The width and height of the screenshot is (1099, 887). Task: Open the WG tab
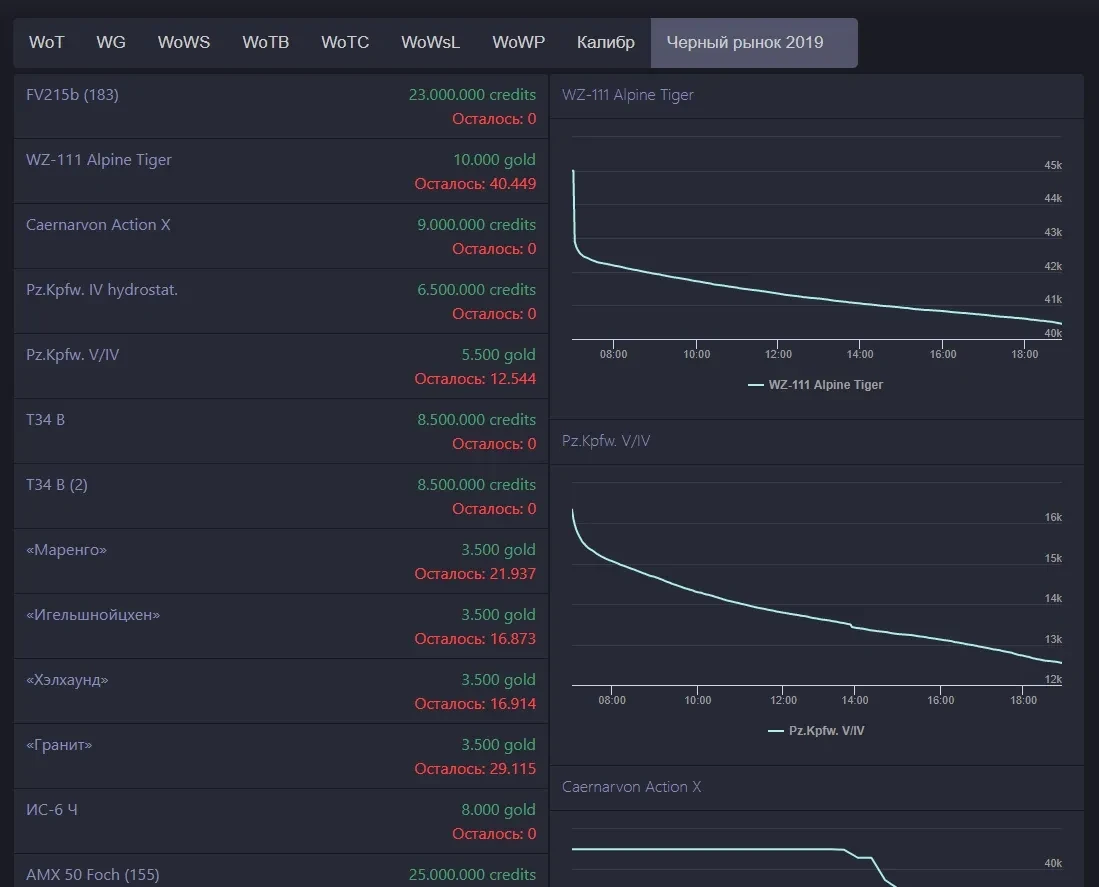pos(111,42)
